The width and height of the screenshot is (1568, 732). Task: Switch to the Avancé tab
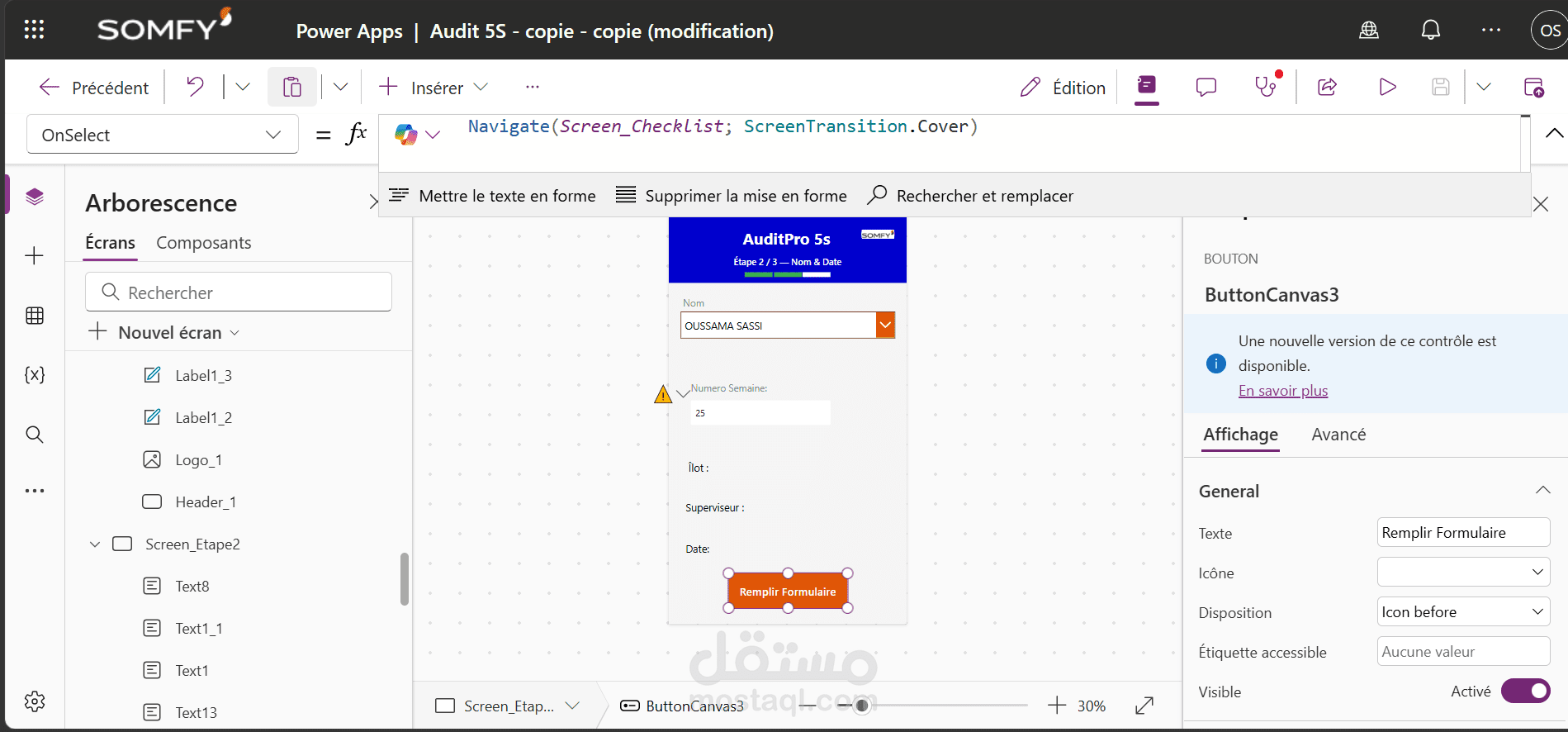(1338, 435)
